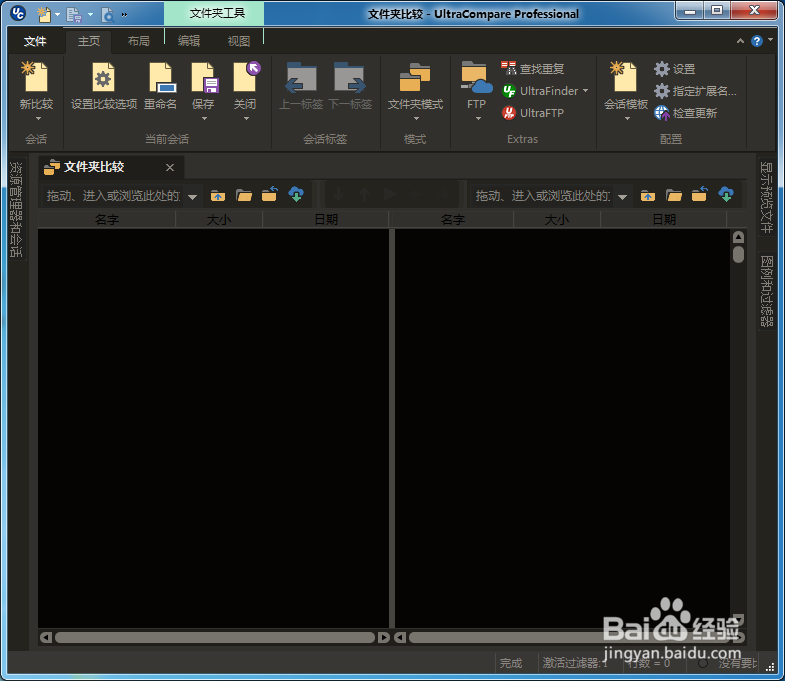Click right folder path input field
Screen dimensions: 785x681
tap(543, 196)
